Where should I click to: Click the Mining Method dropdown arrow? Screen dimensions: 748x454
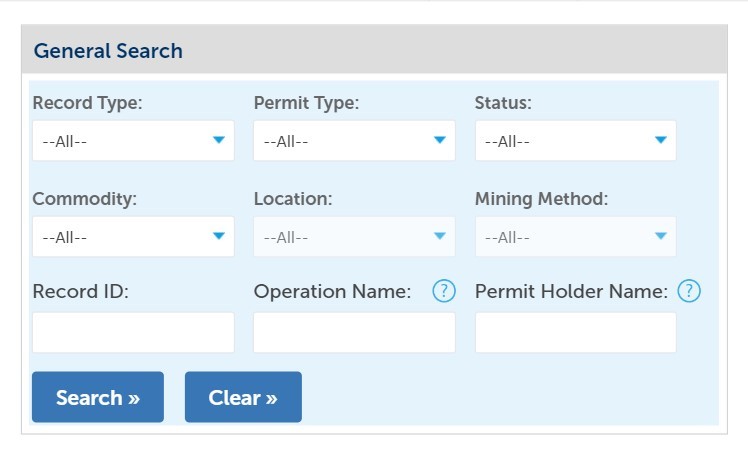pos(660,236)
